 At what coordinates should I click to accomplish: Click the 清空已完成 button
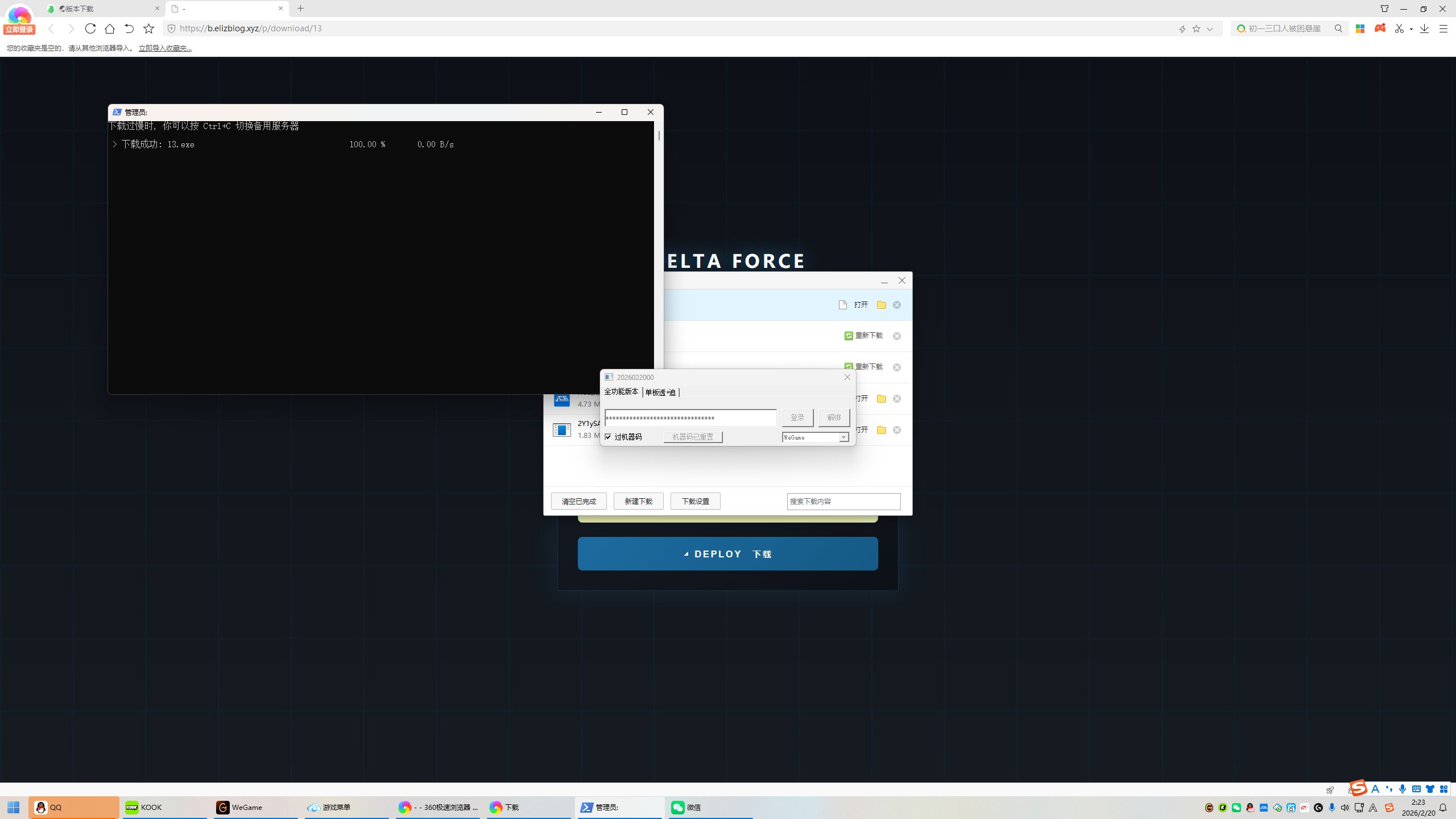point(578,501)
